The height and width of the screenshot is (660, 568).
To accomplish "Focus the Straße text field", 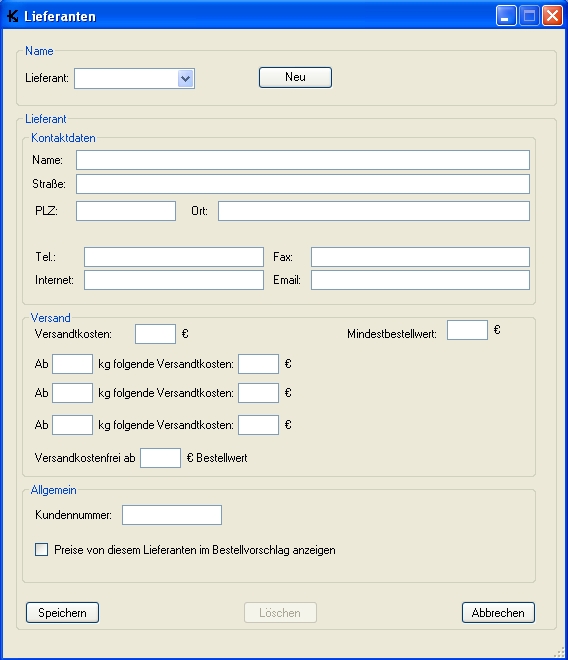I will (x=303, y=184).
